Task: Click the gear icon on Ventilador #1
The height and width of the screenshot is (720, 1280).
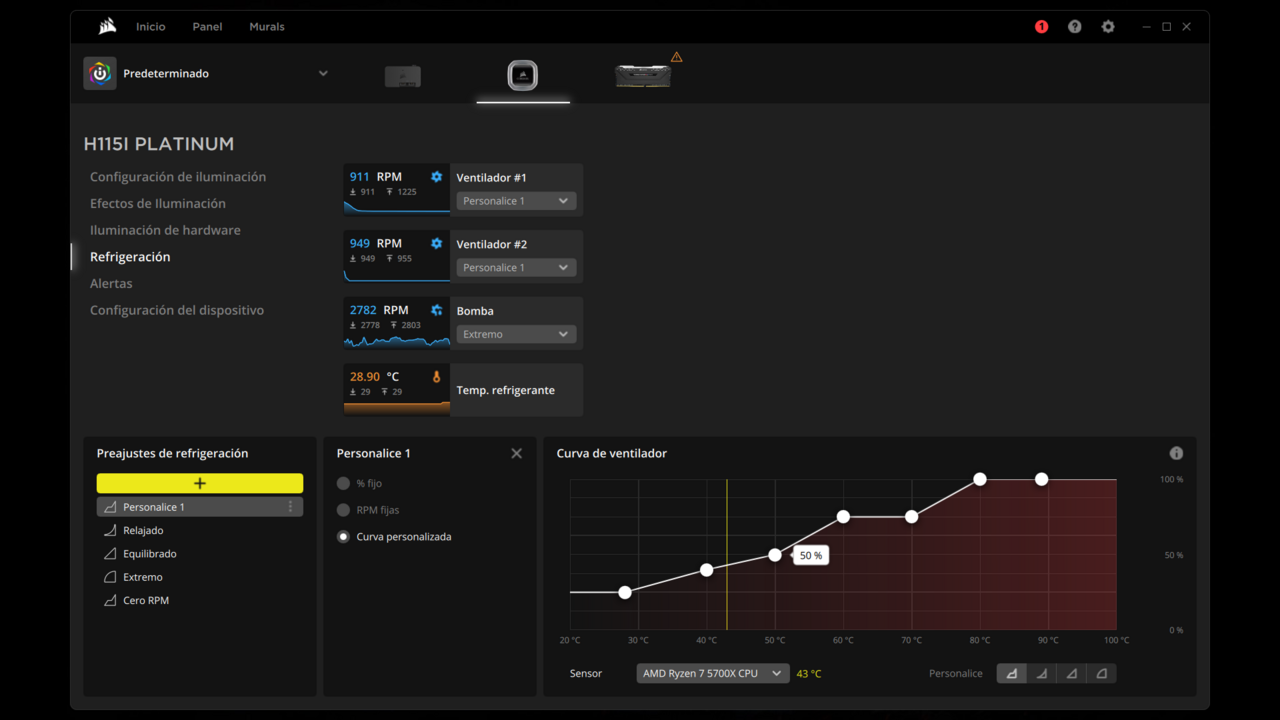Action: [436, 177]
